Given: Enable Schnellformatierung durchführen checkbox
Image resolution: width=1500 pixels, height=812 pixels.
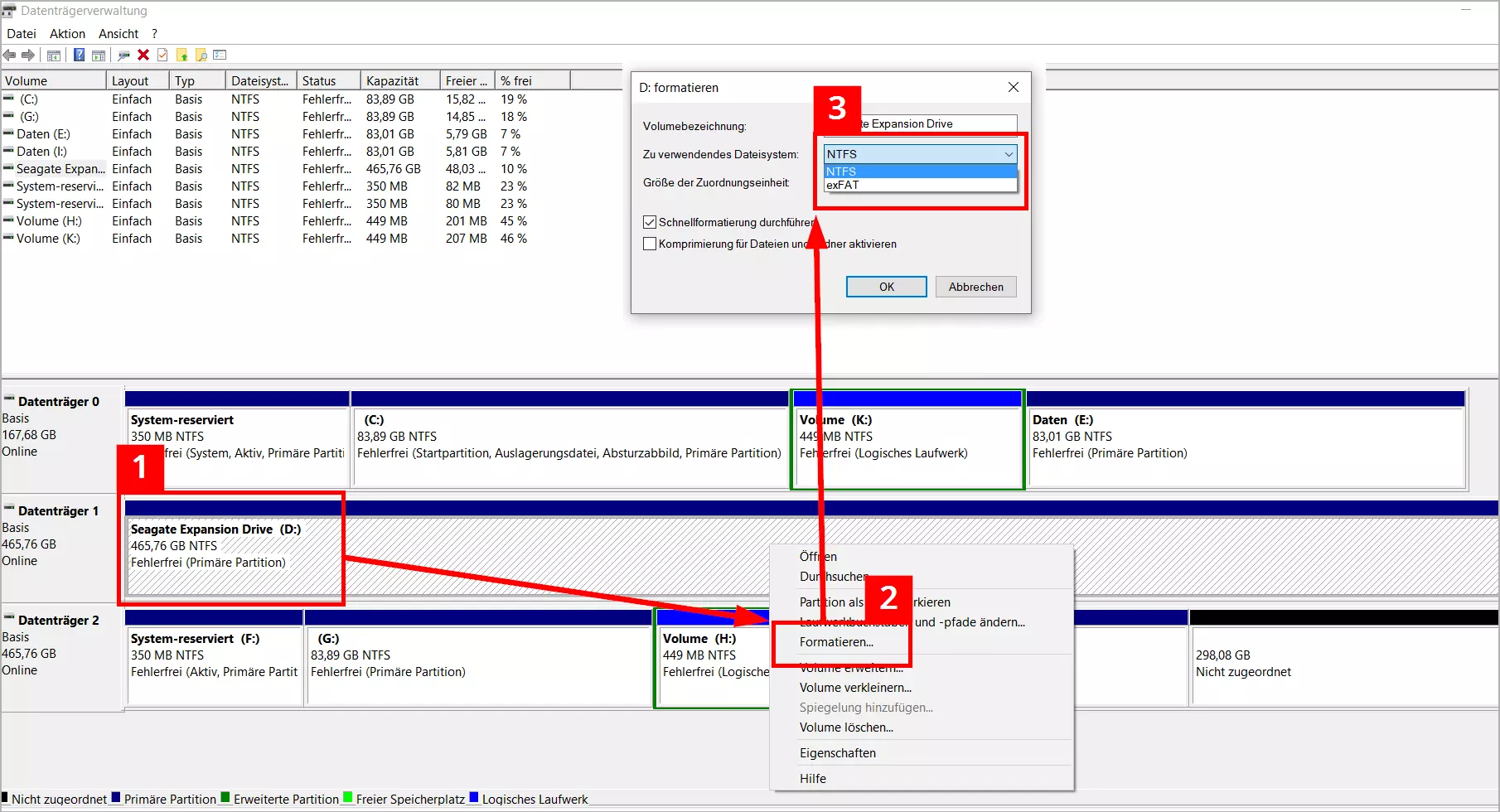Looking at the screenshot, I should click(650, 222).
